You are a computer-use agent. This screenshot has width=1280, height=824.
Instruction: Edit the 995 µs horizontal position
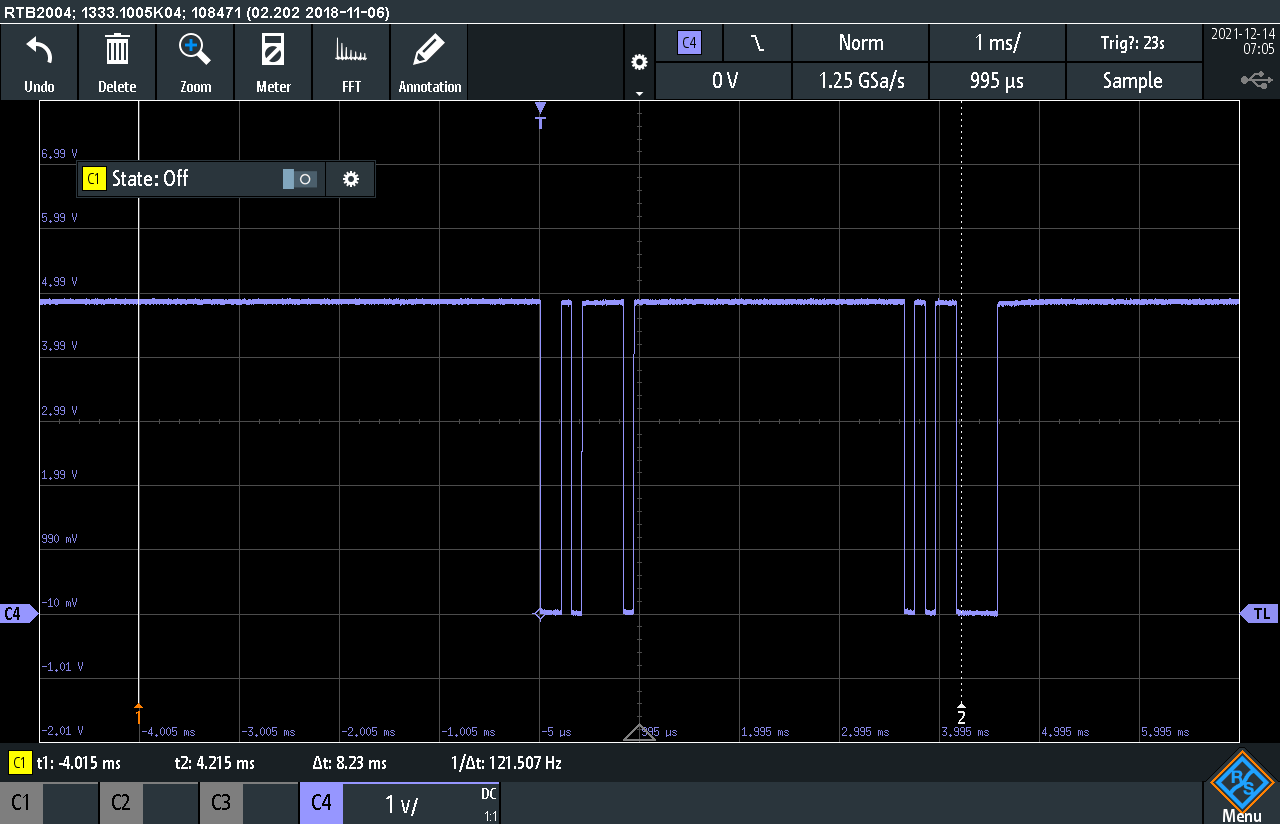(x=998, y=81)
